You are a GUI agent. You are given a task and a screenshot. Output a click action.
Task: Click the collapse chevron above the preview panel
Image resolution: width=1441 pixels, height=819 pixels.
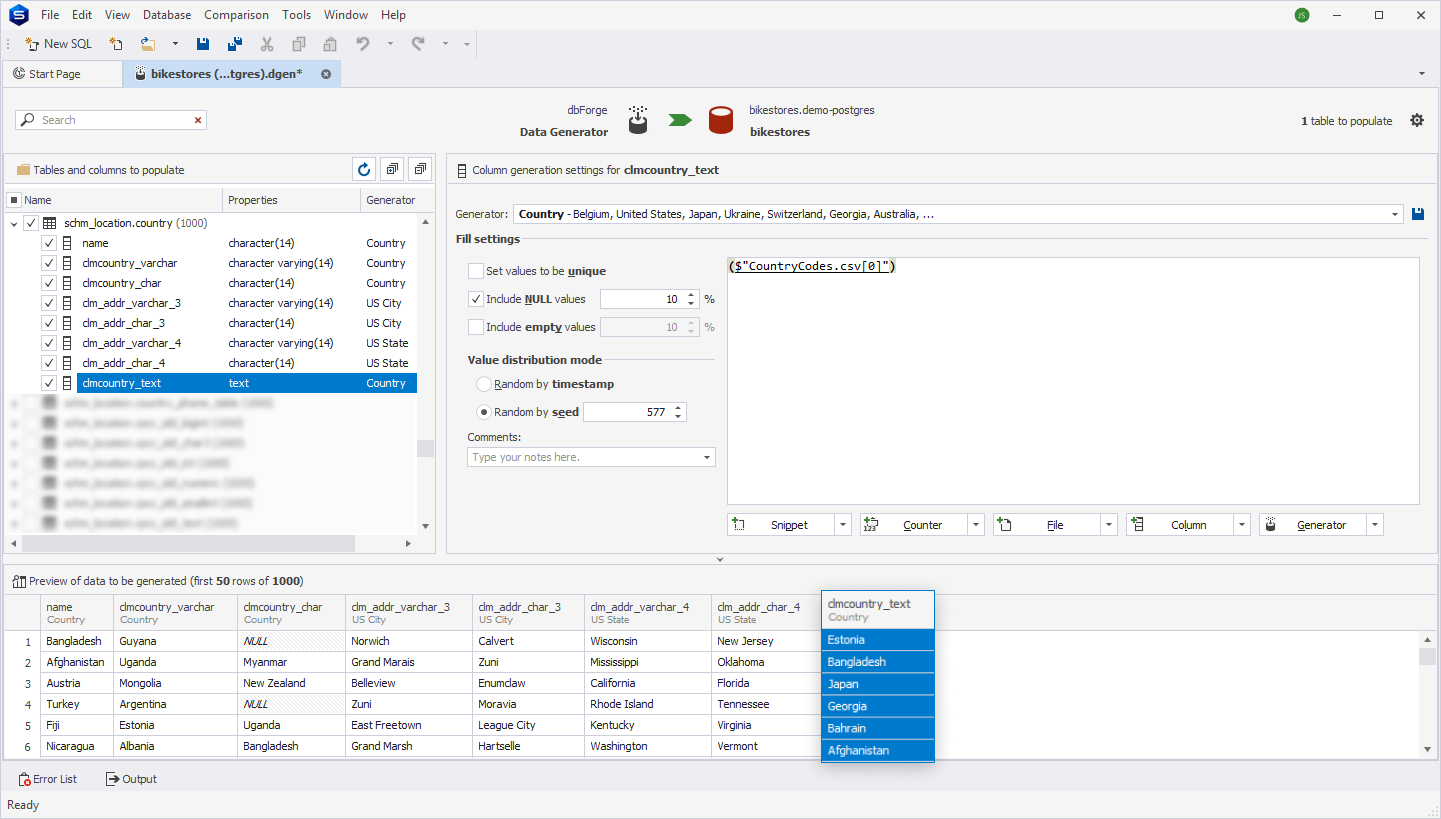click(x=720, y=560)
